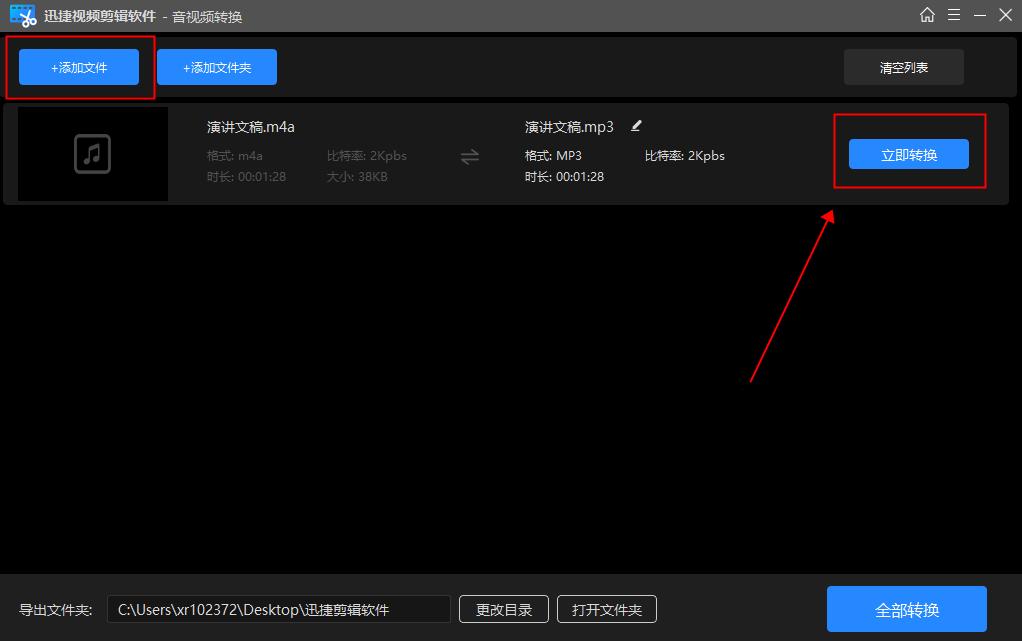1022x641 pixels.
Task: Click the output name 演讲文稿.mp3
Action: pos(568,126)
